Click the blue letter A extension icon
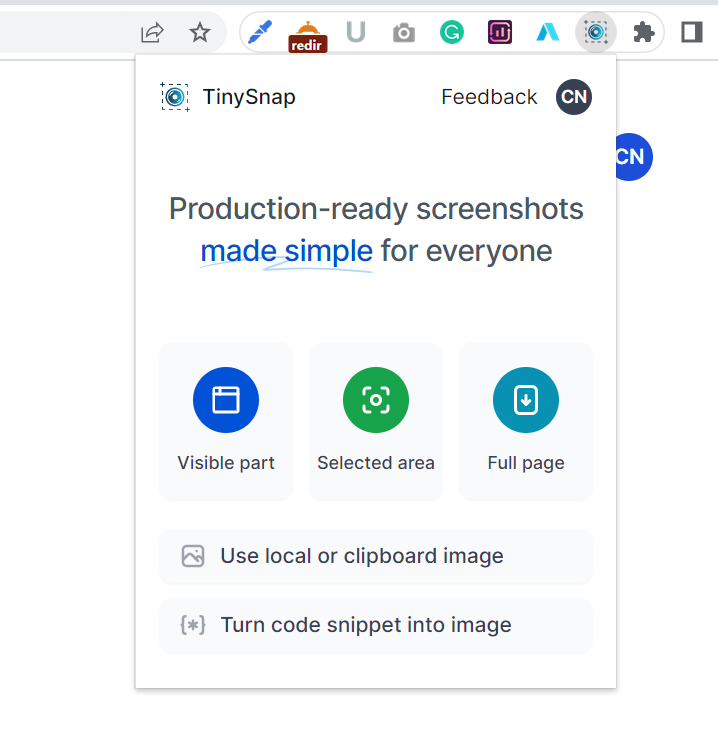The width and height of the screenshot is (718, 736). tap(548, 33)
